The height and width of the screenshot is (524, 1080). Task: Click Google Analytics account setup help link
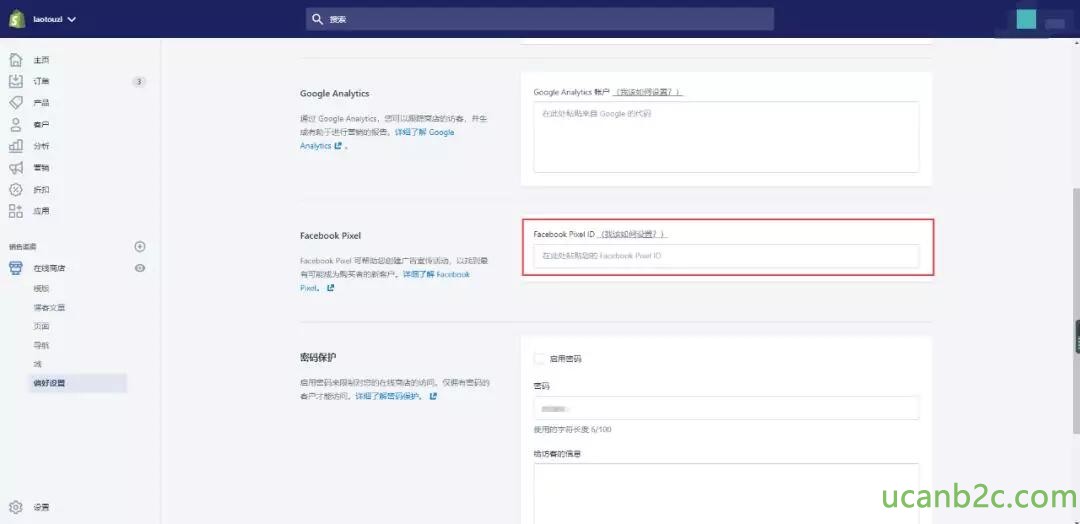[x=648, y=92]
